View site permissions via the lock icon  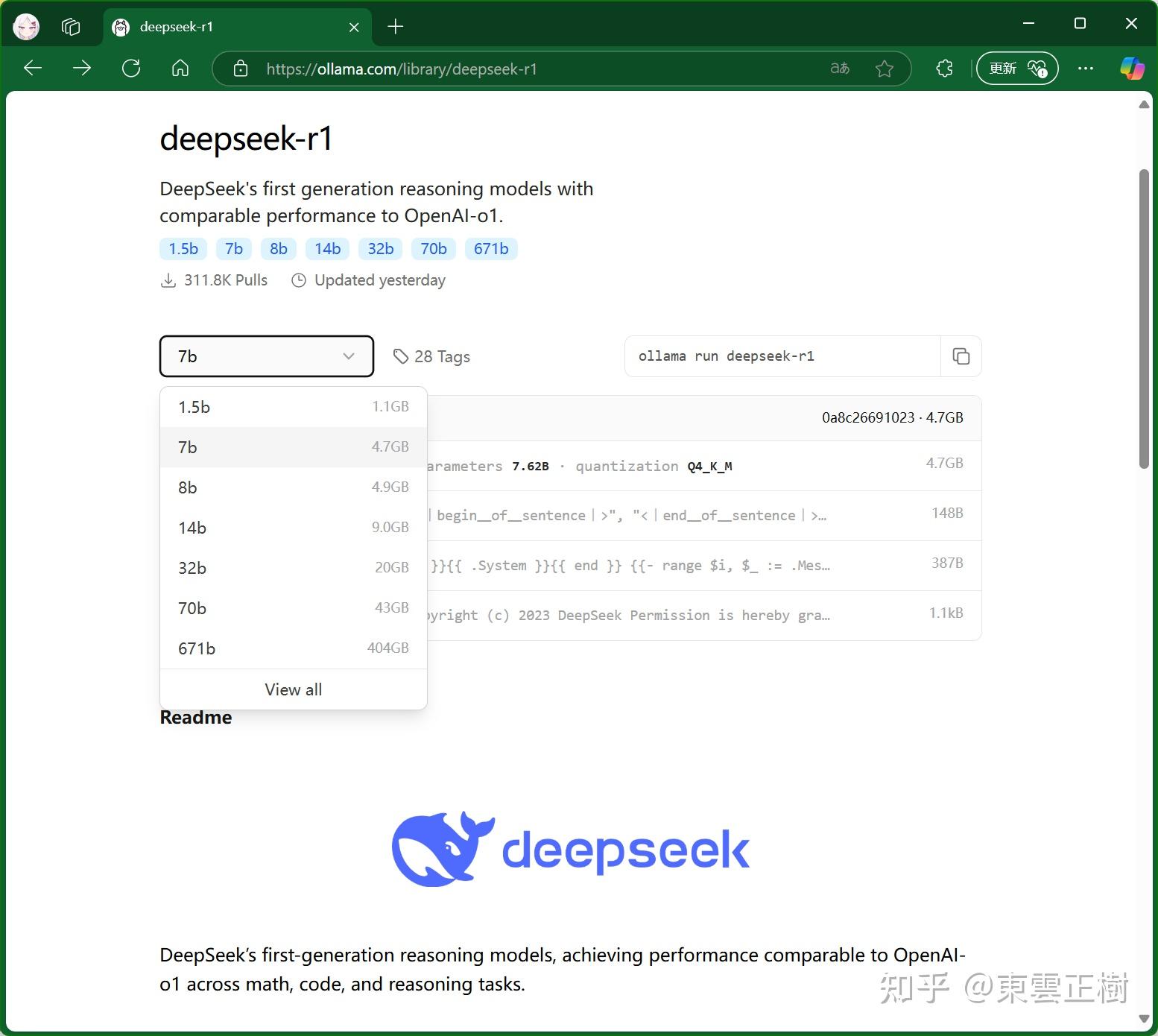pos(240,68)
